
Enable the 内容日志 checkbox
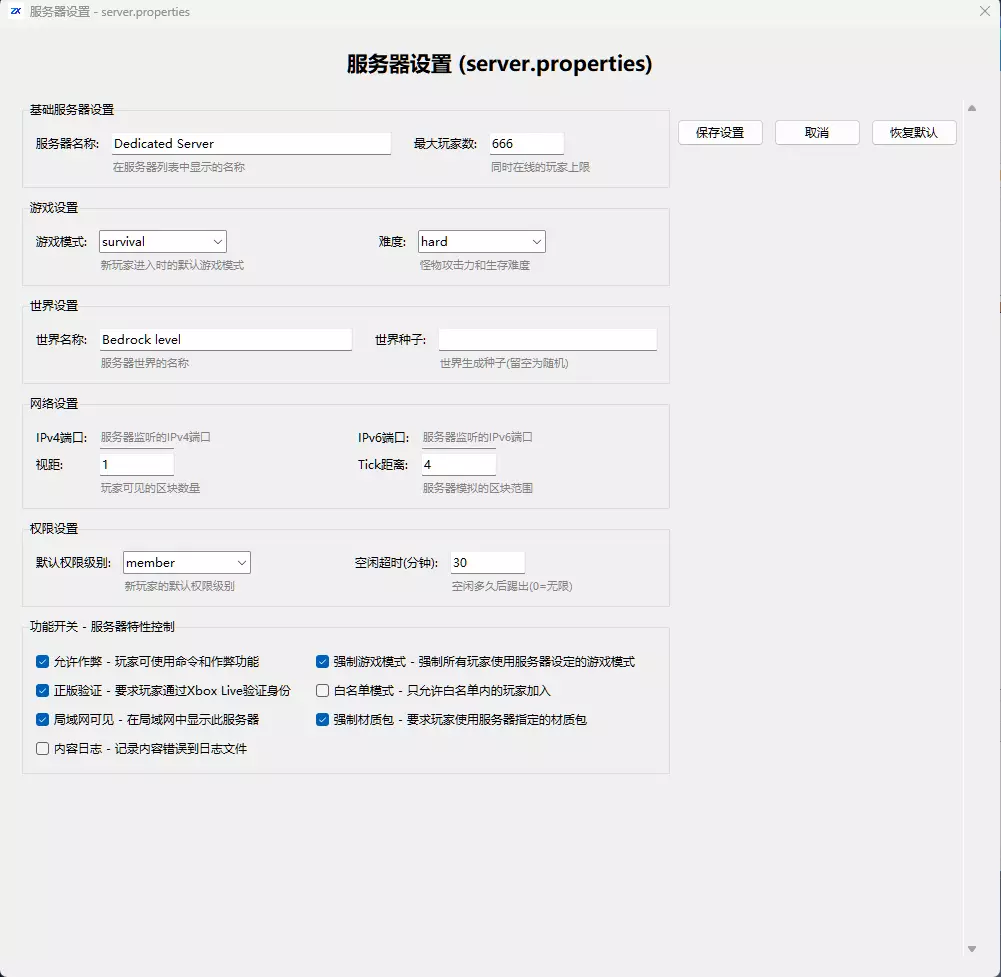[x=43, y=748]
